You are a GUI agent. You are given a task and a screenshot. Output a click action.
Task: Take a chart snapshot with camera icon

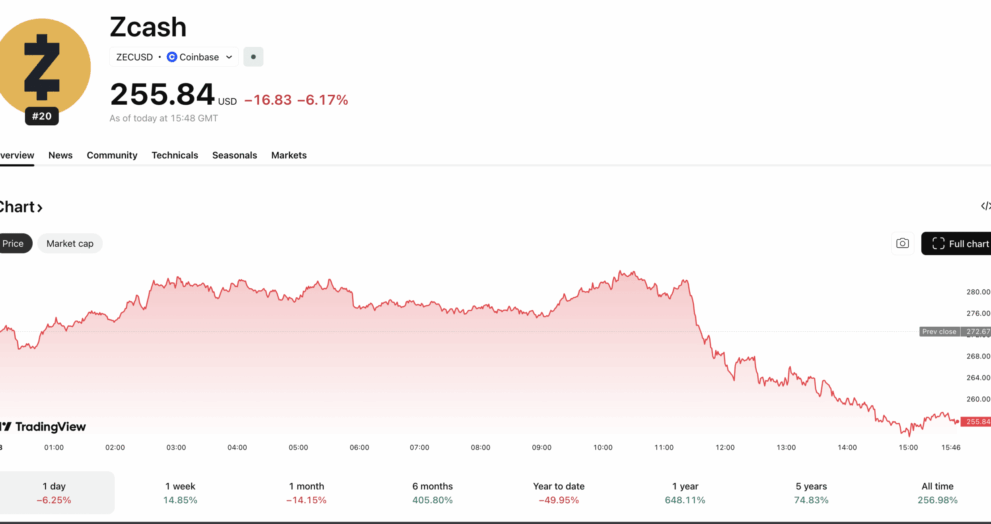(x=902, y=243)
